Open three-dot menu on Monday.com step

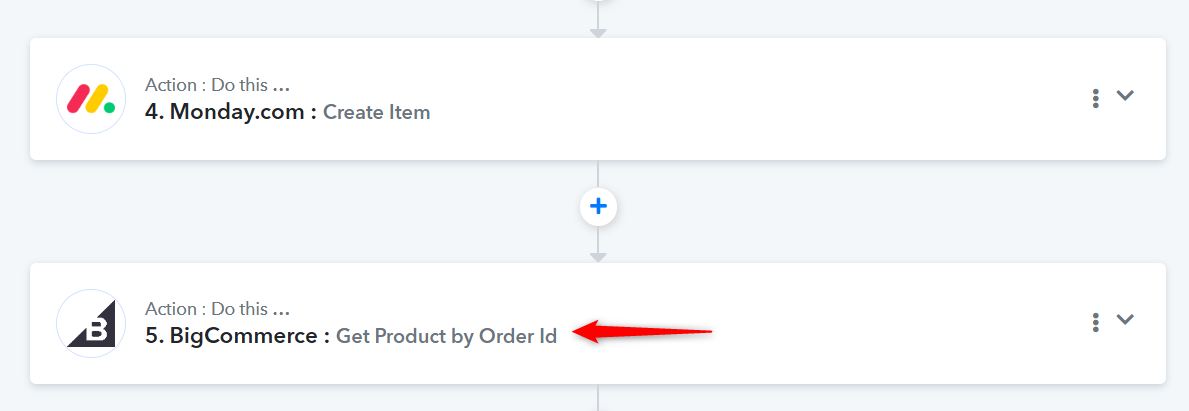(x=1096, y=98)
